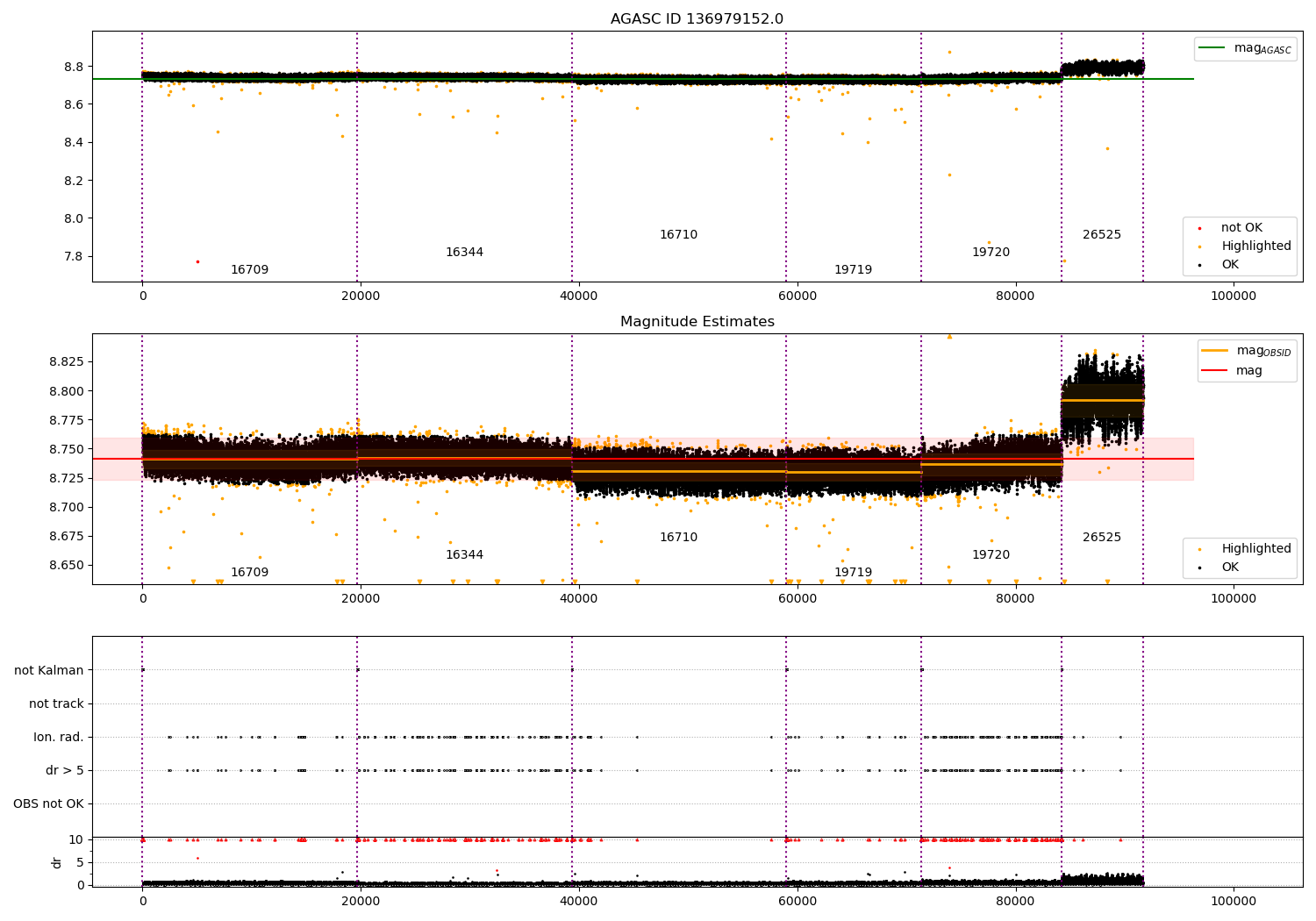
Task: Click the 100000 x-tick under the top plot
Action: (1234, 296)
